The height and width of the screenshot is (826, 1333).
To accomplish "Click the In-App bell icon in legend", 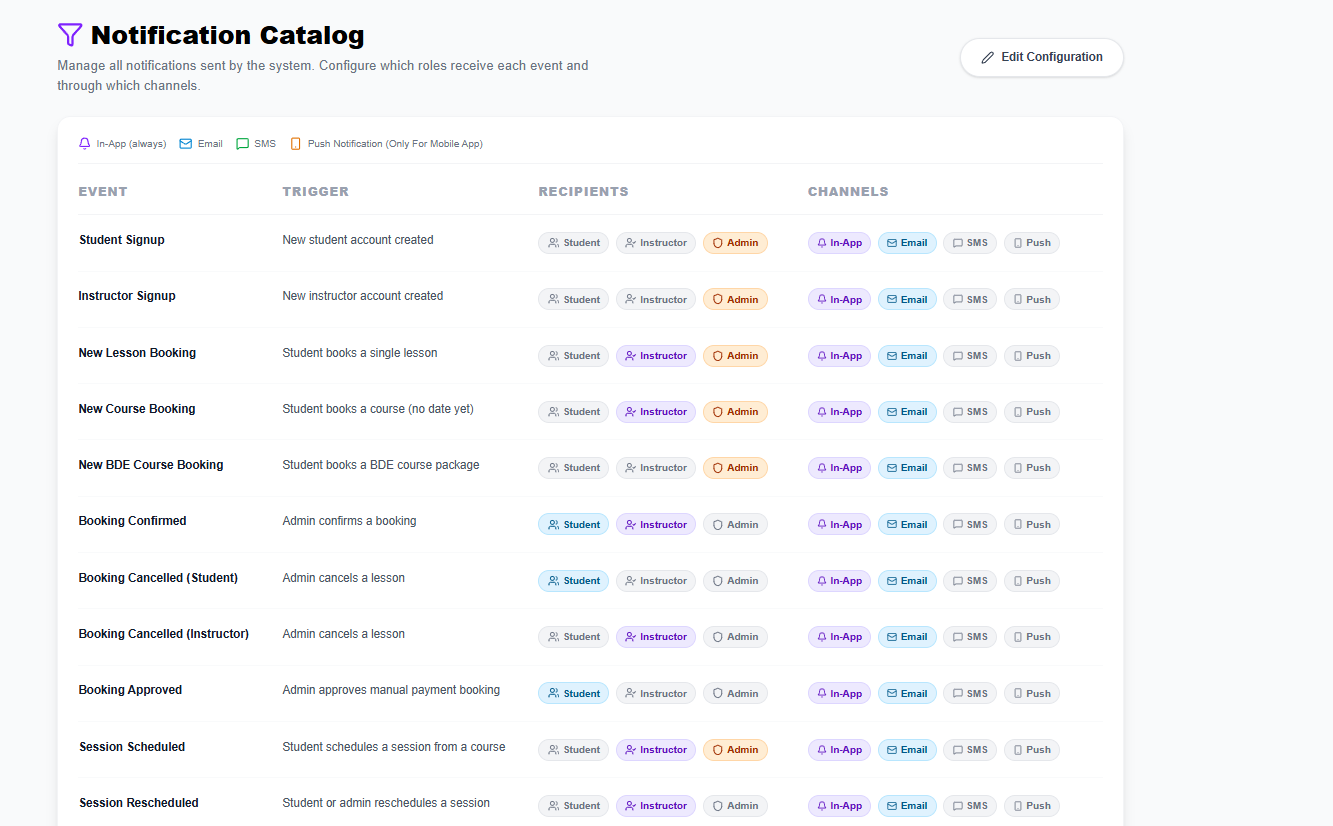I will pos(85,144).
